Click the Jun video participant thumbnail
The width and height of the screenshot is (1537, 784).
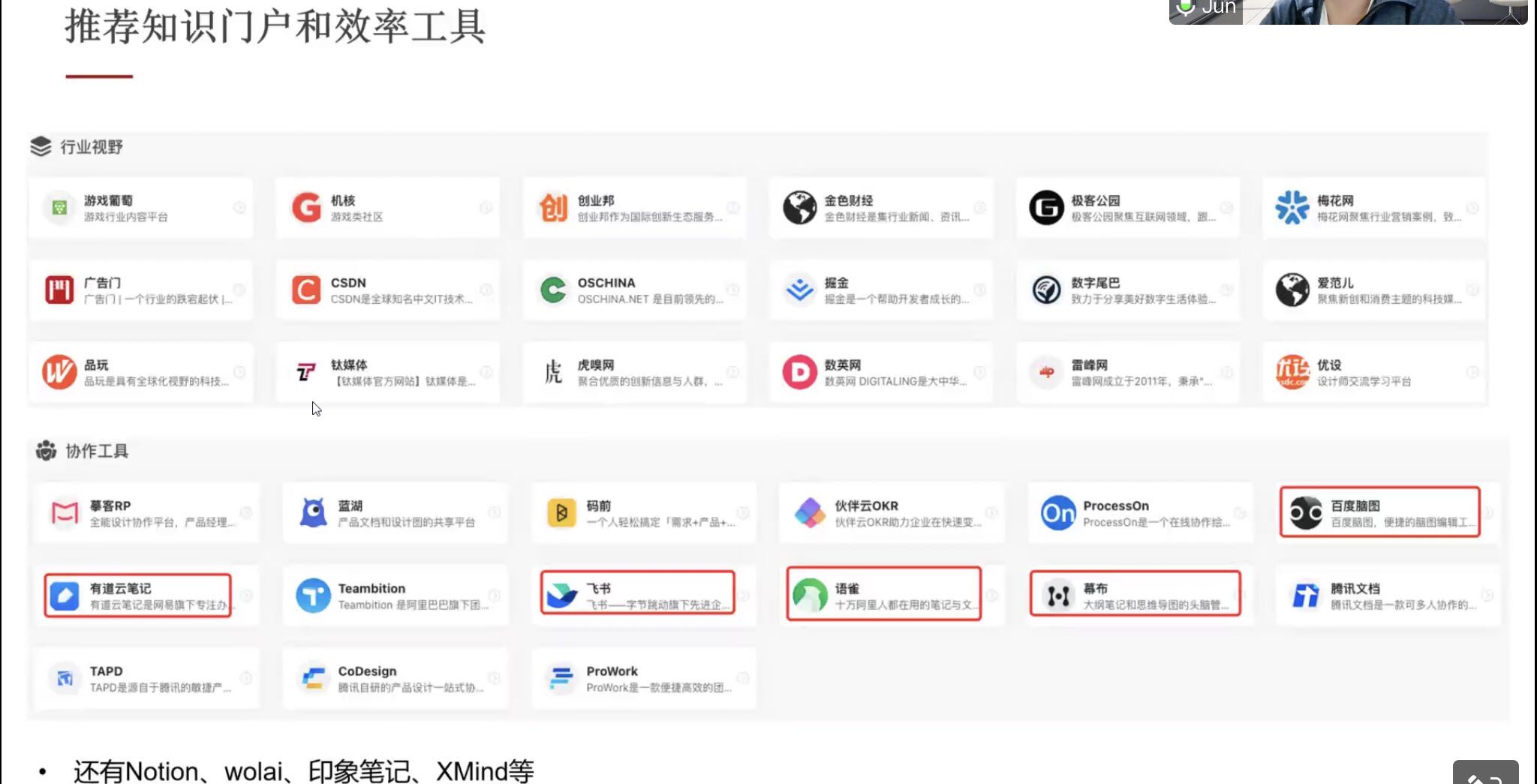point(1347,11)
